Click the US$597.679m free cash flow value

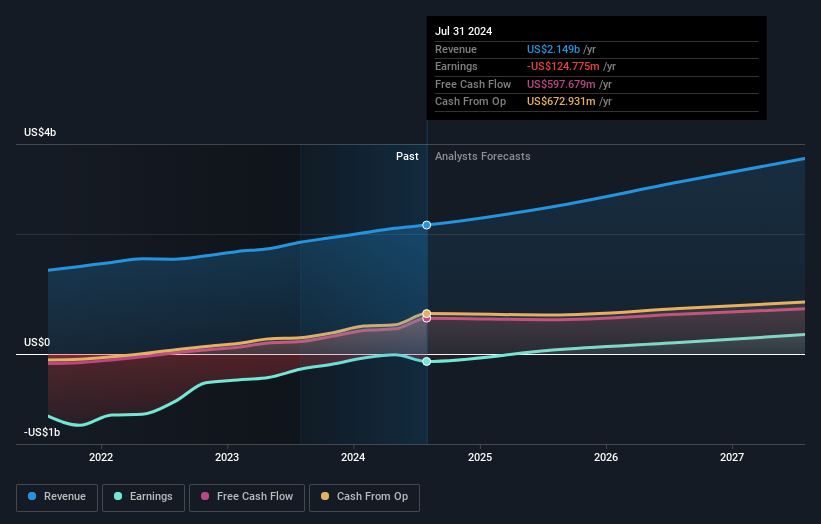(x=561, y=84)
